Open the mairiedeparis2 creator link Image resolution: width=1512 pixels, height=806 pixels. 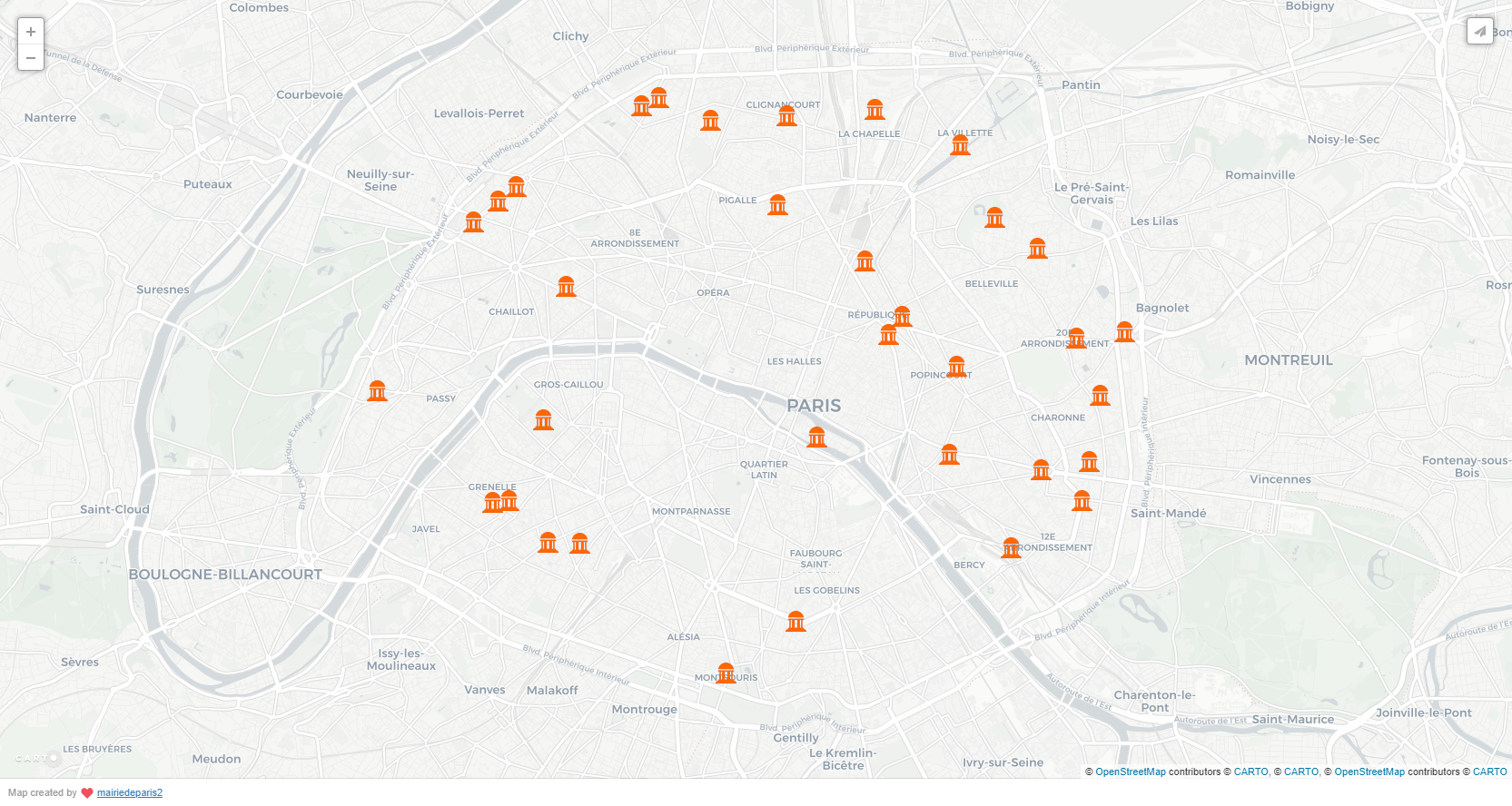click(130, 792)
